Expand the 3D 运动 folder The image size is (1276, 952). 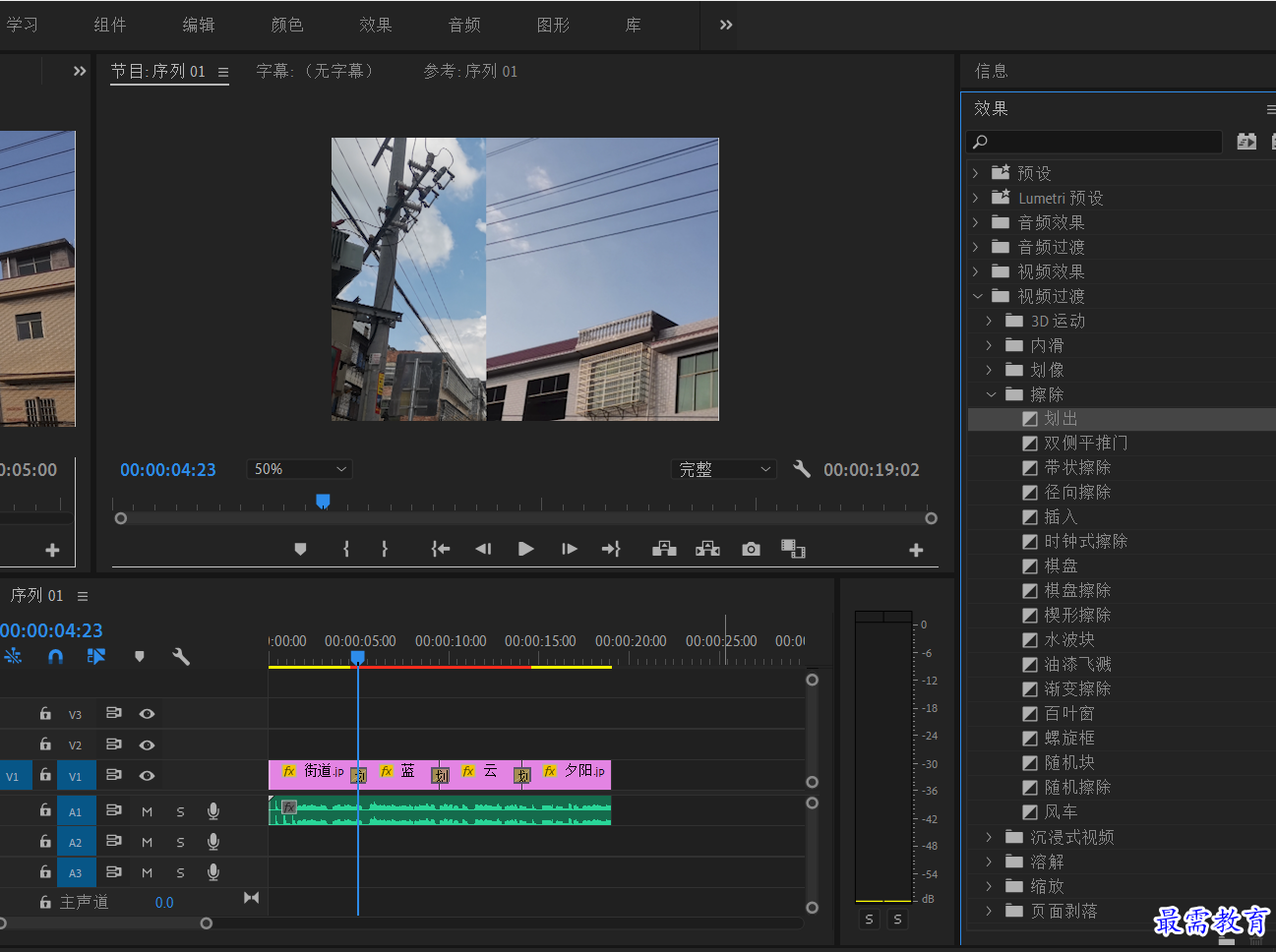point(989,321)
